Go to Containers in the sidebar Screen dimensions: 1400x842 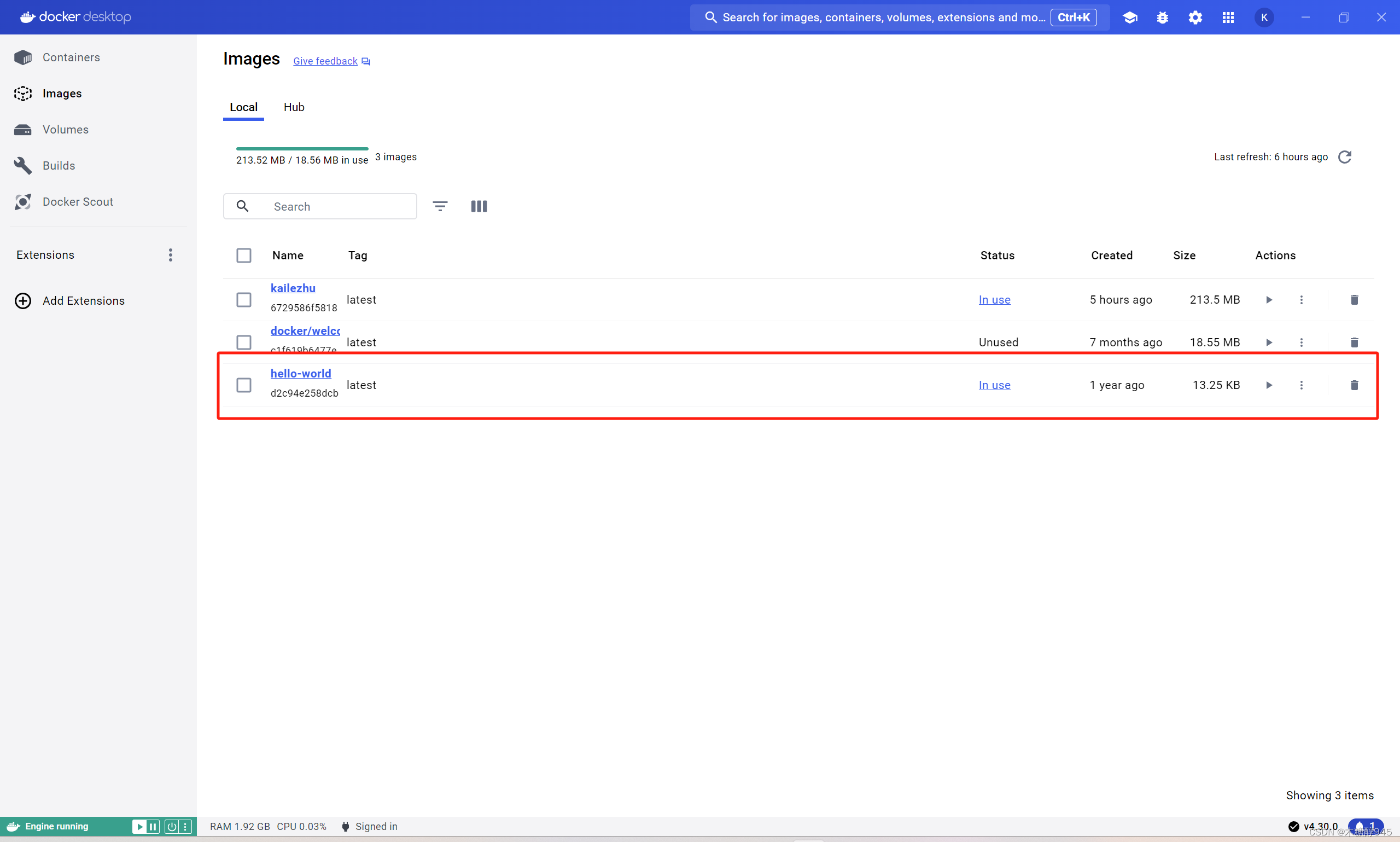[x=71, y=57]
